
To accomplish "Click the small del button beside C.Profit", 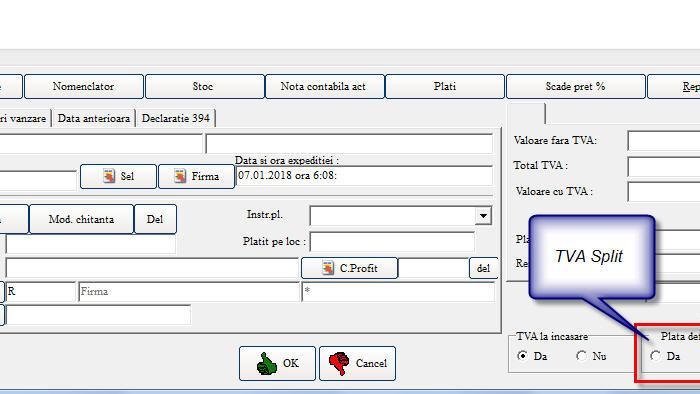I will coord(483,268).
